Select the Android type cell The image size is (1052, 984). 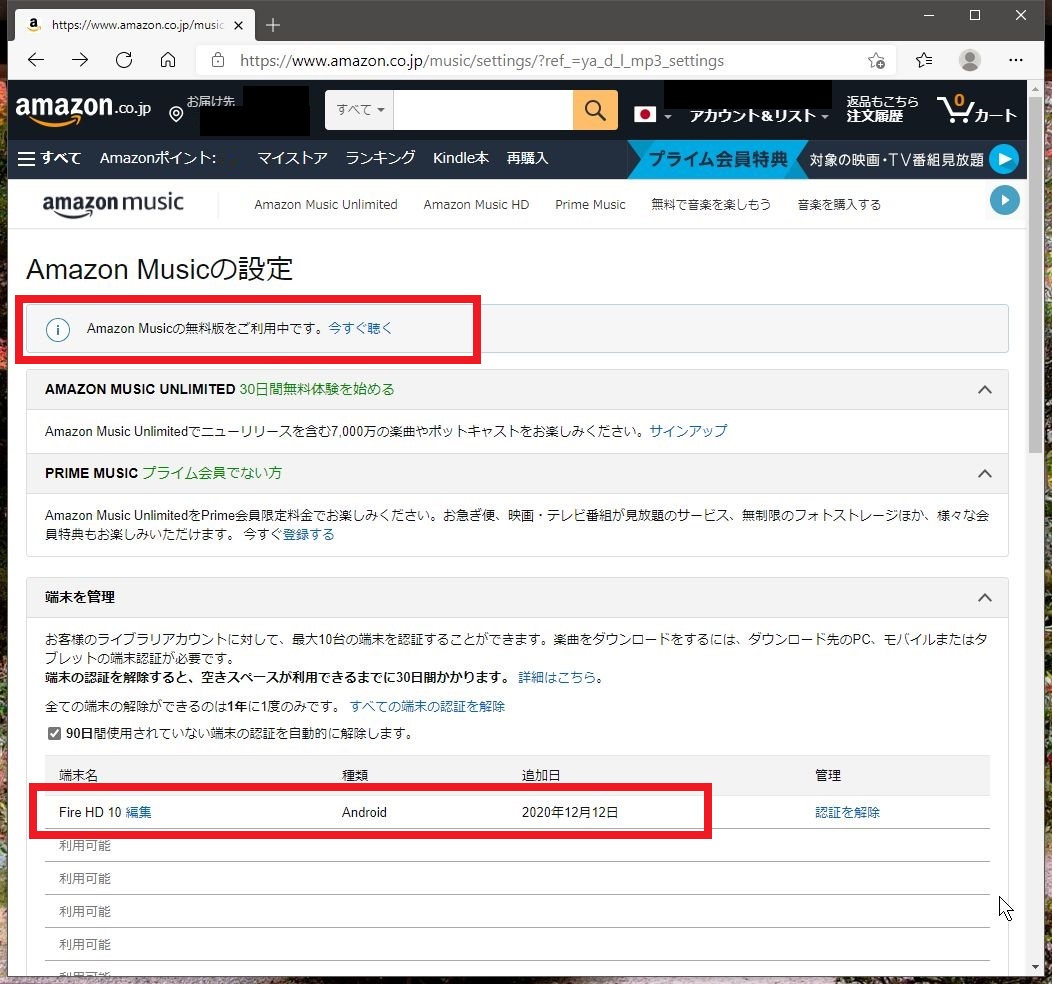click(364, 812)
